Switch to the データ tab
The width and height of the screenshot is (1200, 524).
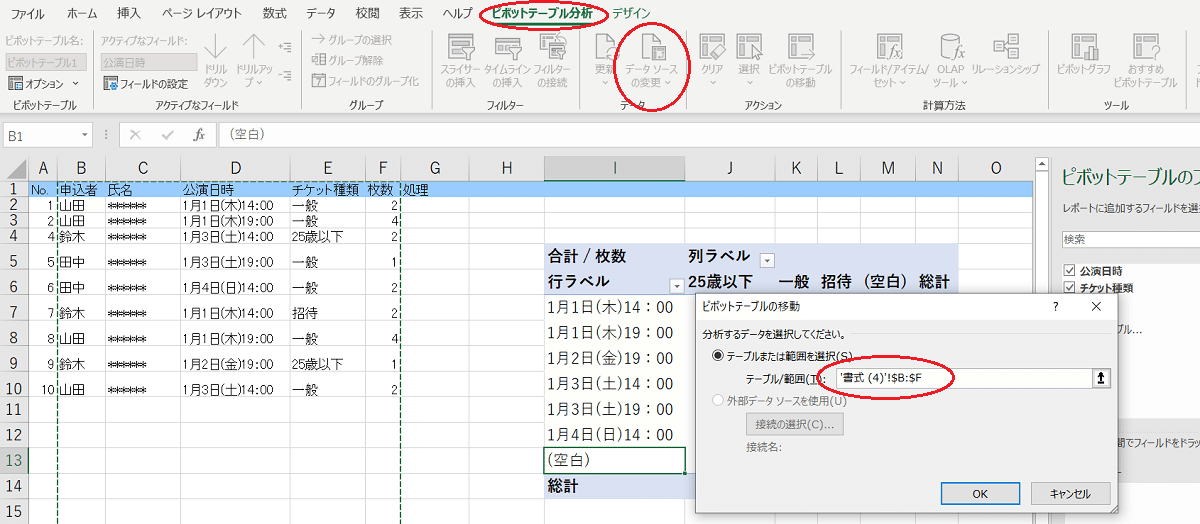tap(321, 14)
